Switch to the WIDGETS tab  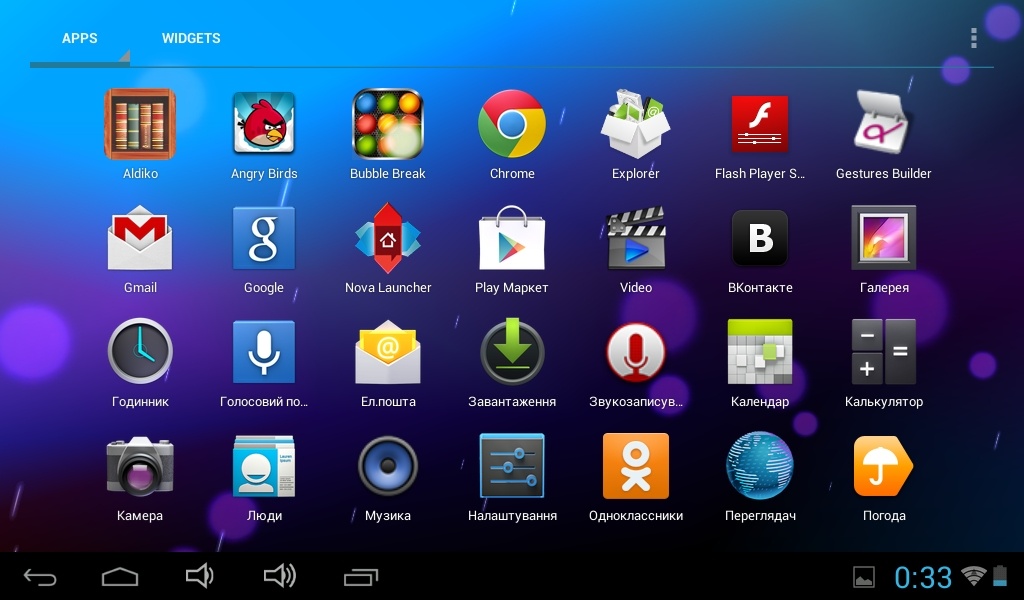pos(191,38)
